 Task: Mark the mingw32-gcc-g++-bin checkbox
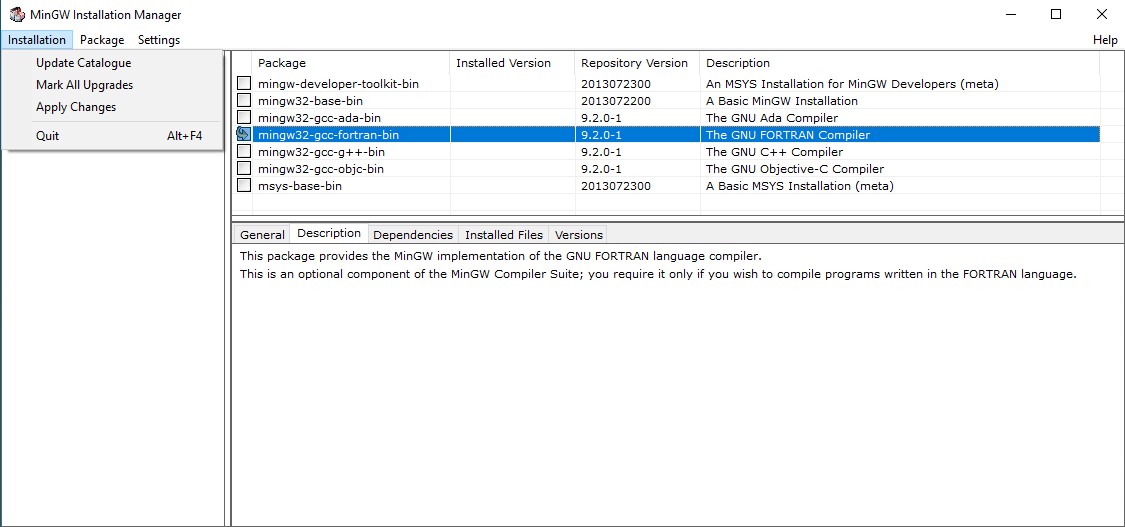tap(244, 151)
